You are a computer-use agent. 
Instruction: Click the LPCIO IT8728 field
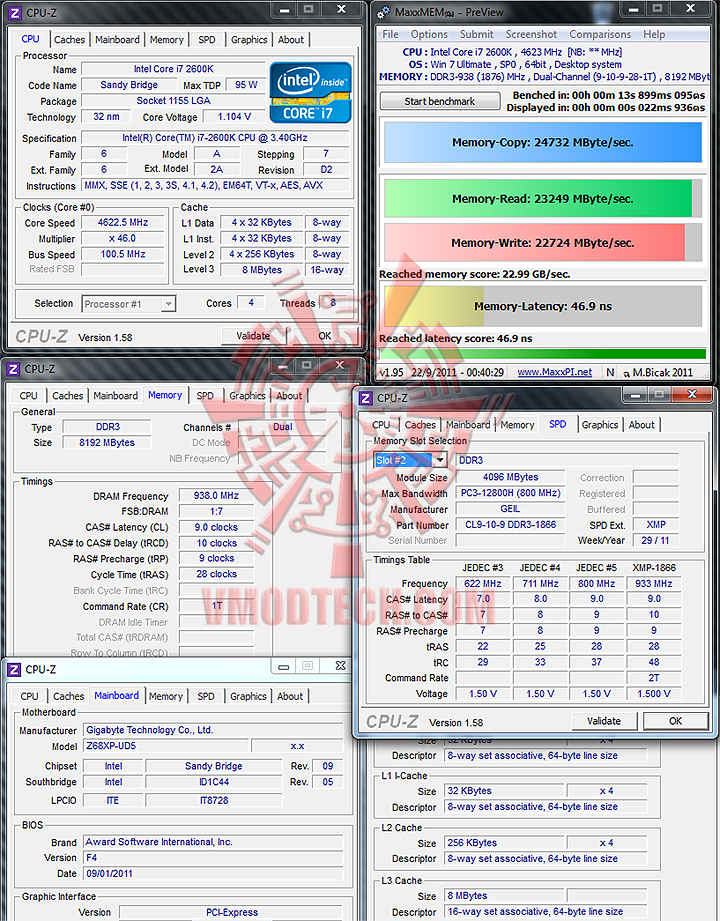point(214,801)
